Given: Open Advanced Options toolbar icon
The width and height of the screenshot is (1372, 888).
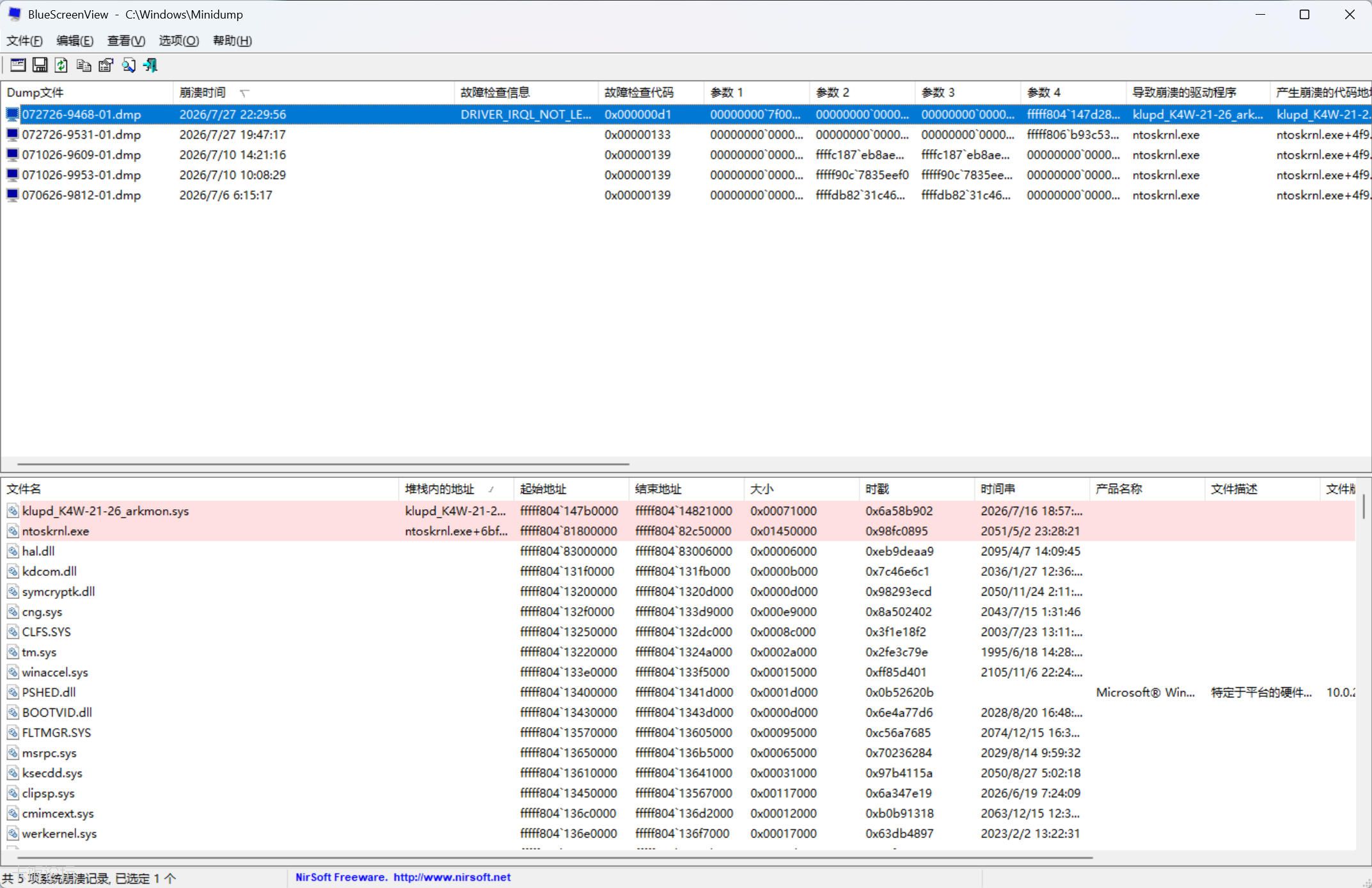Looking at the screenshot, I should click(18, 65).
